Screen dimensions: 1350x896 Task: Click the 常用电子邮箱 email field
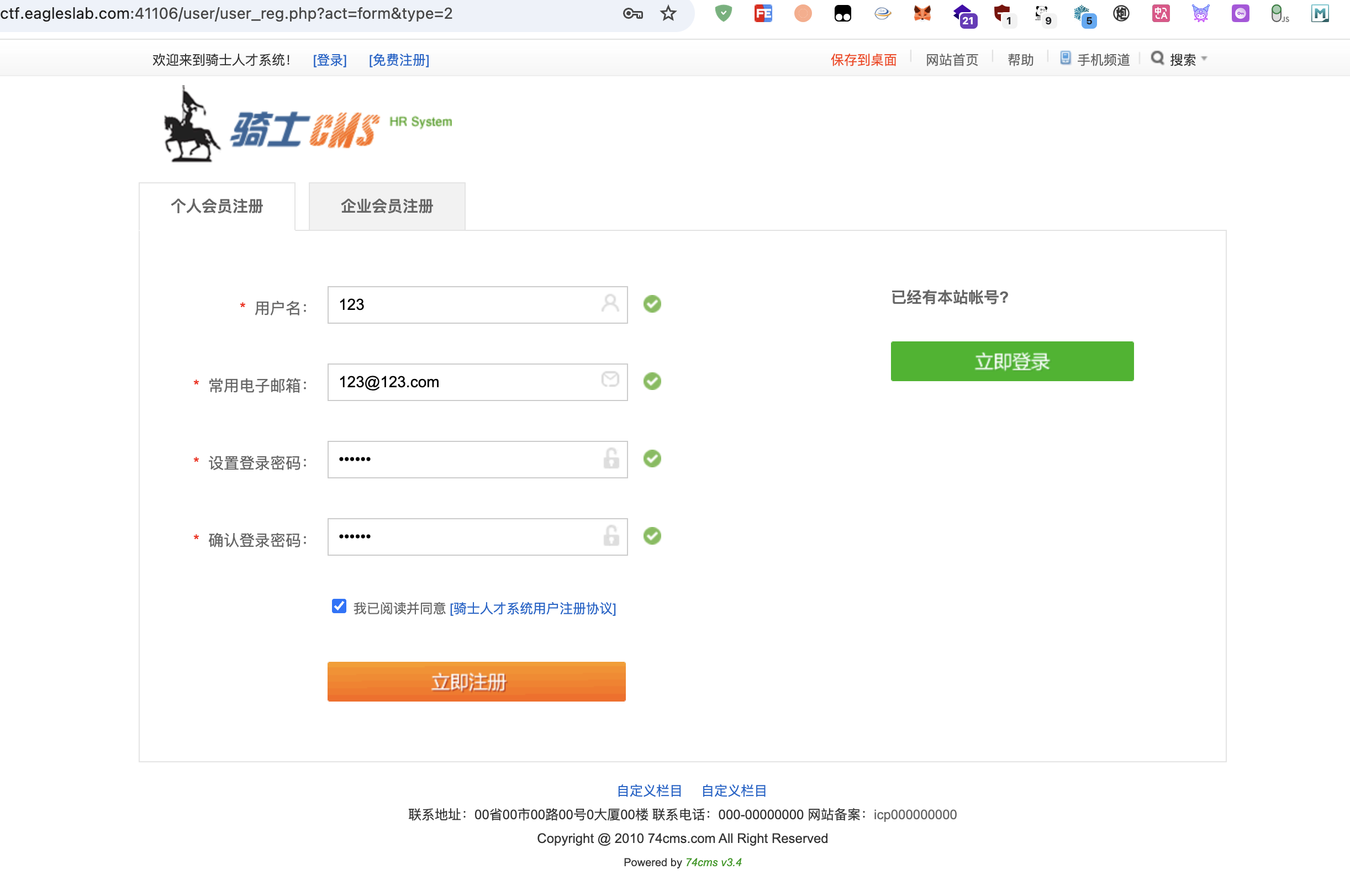(466, 382)
